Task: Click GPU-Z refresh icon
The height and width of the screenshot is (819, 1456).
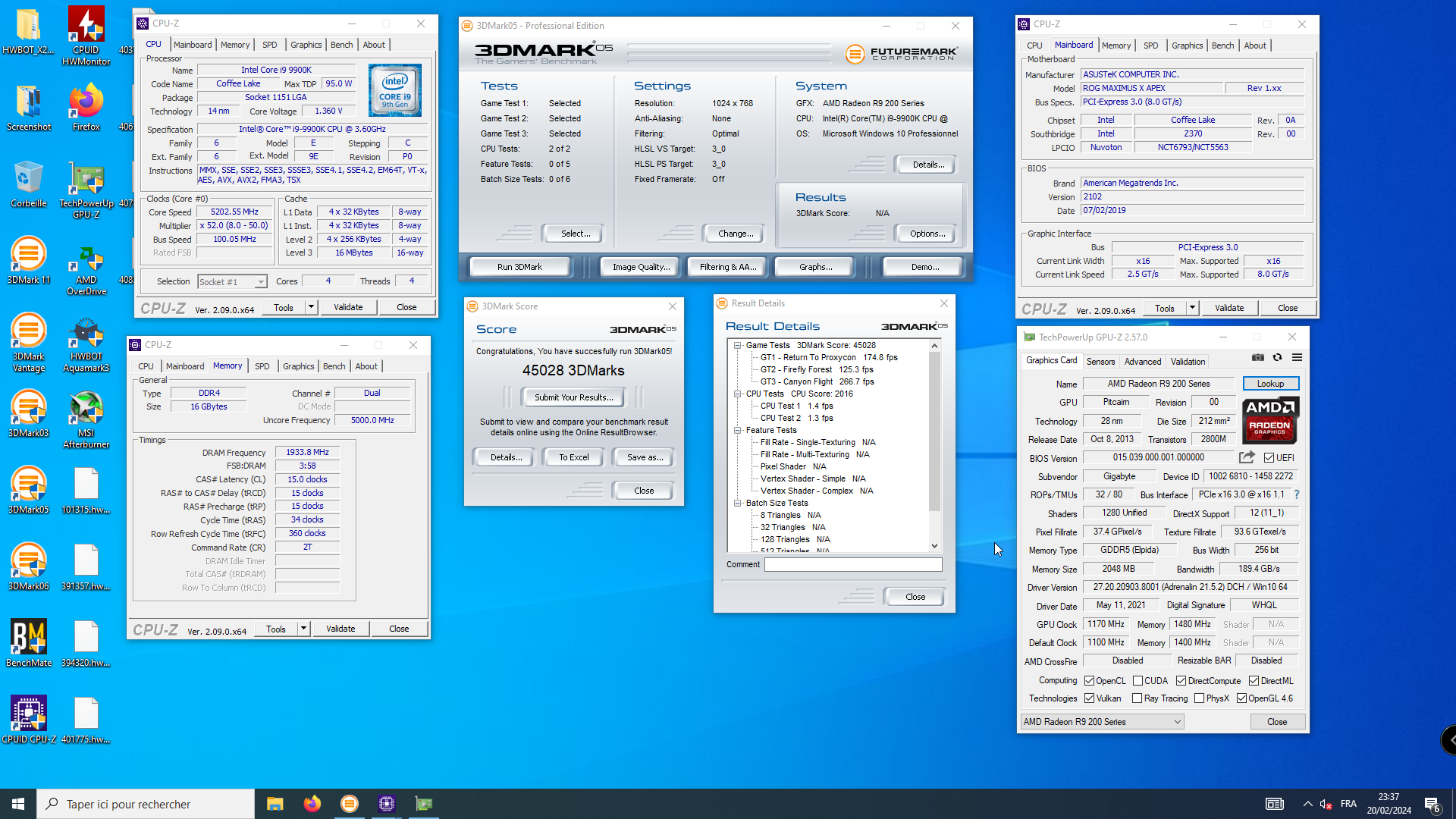Action: [1277, 357]
